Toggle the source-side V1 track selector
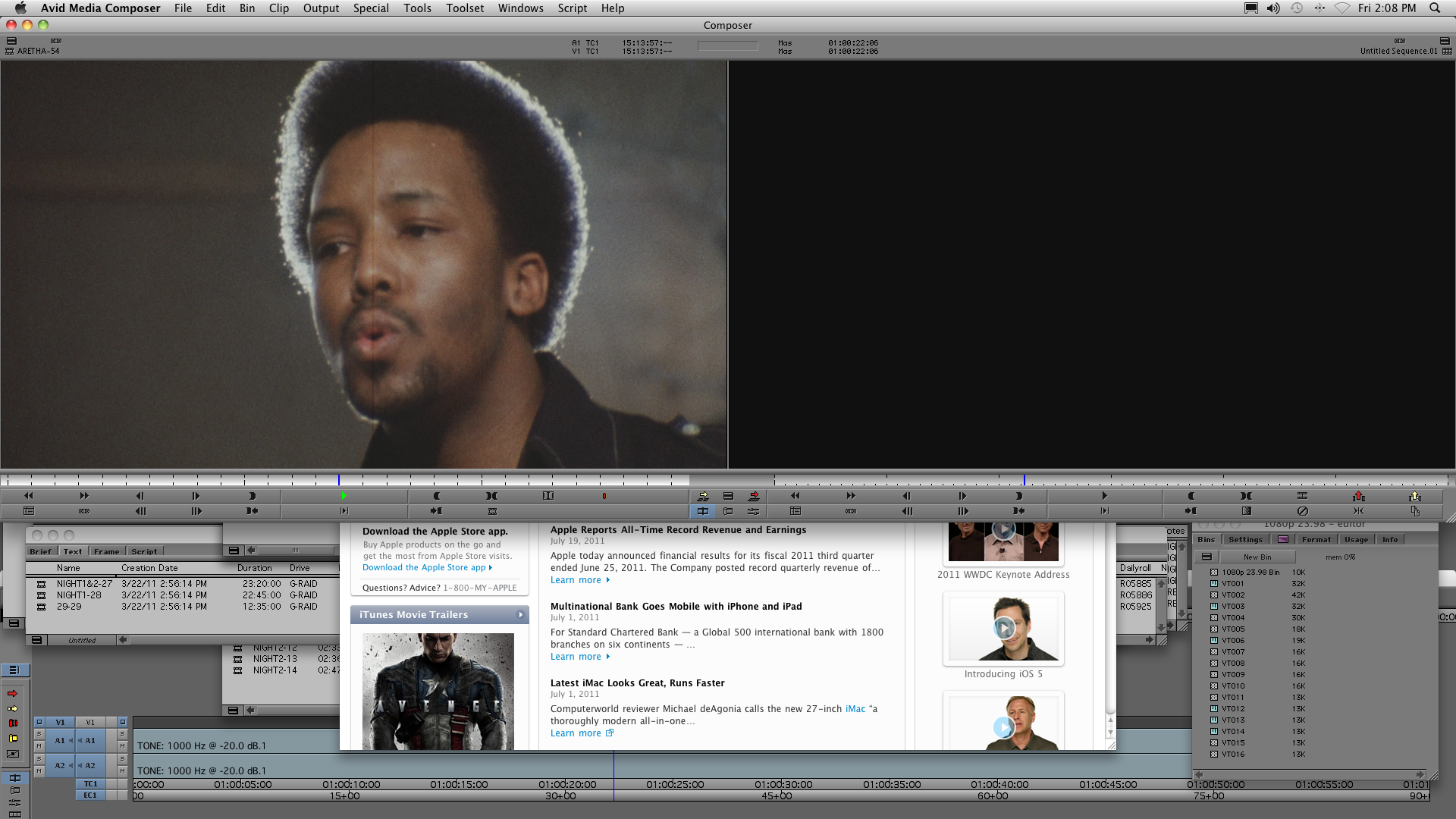Screen dimensions: 1456x819 [x=60, y=723]
